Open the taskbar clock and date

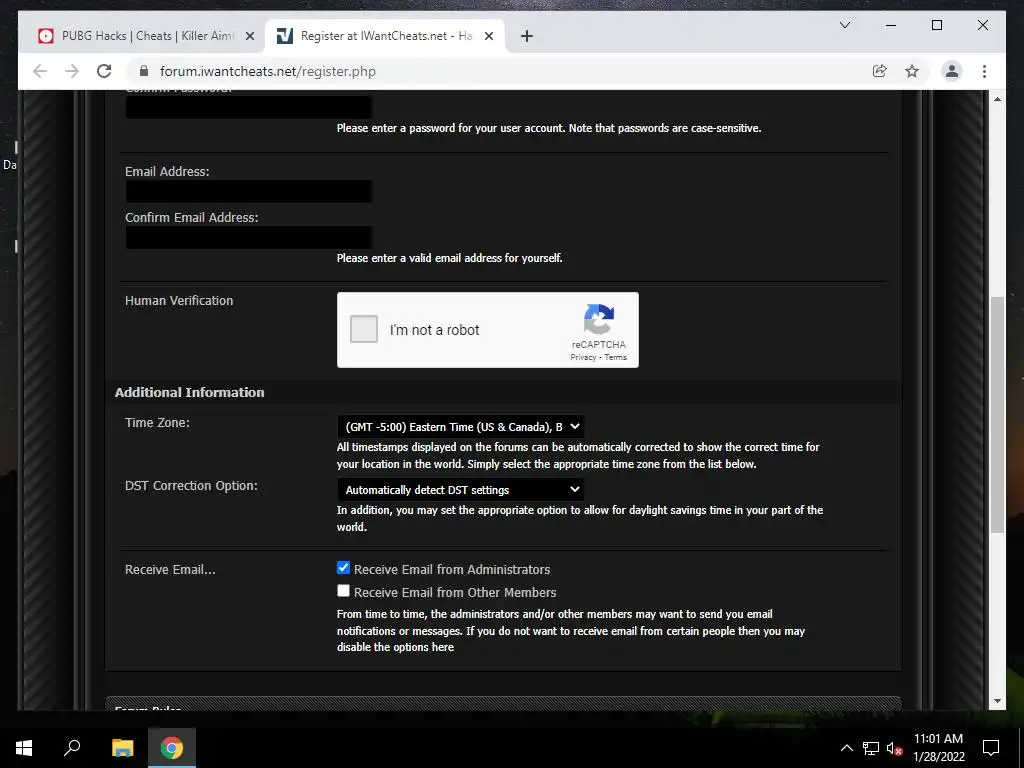tap(938, 748)
